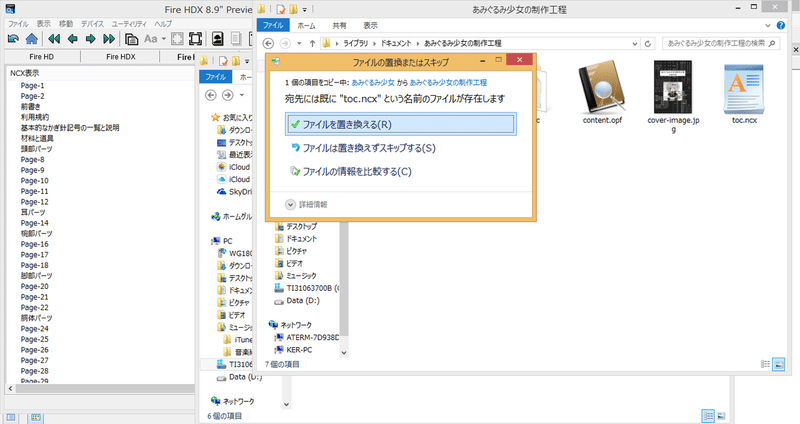This screenshot has width=800, height=424.
Task: Open Explorer help icon
Action: tap(781, 25)
